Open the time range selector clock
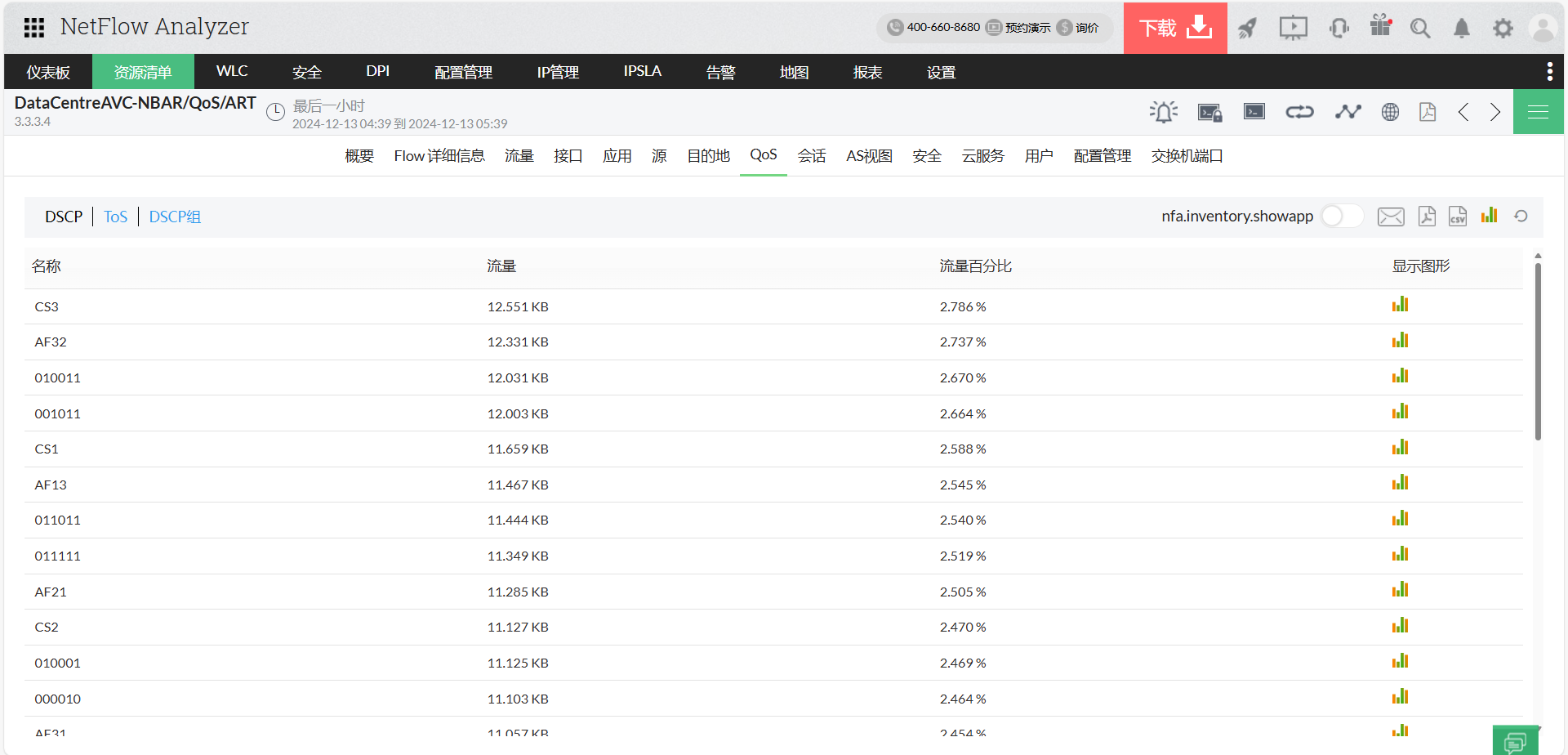 click(276, 113)
